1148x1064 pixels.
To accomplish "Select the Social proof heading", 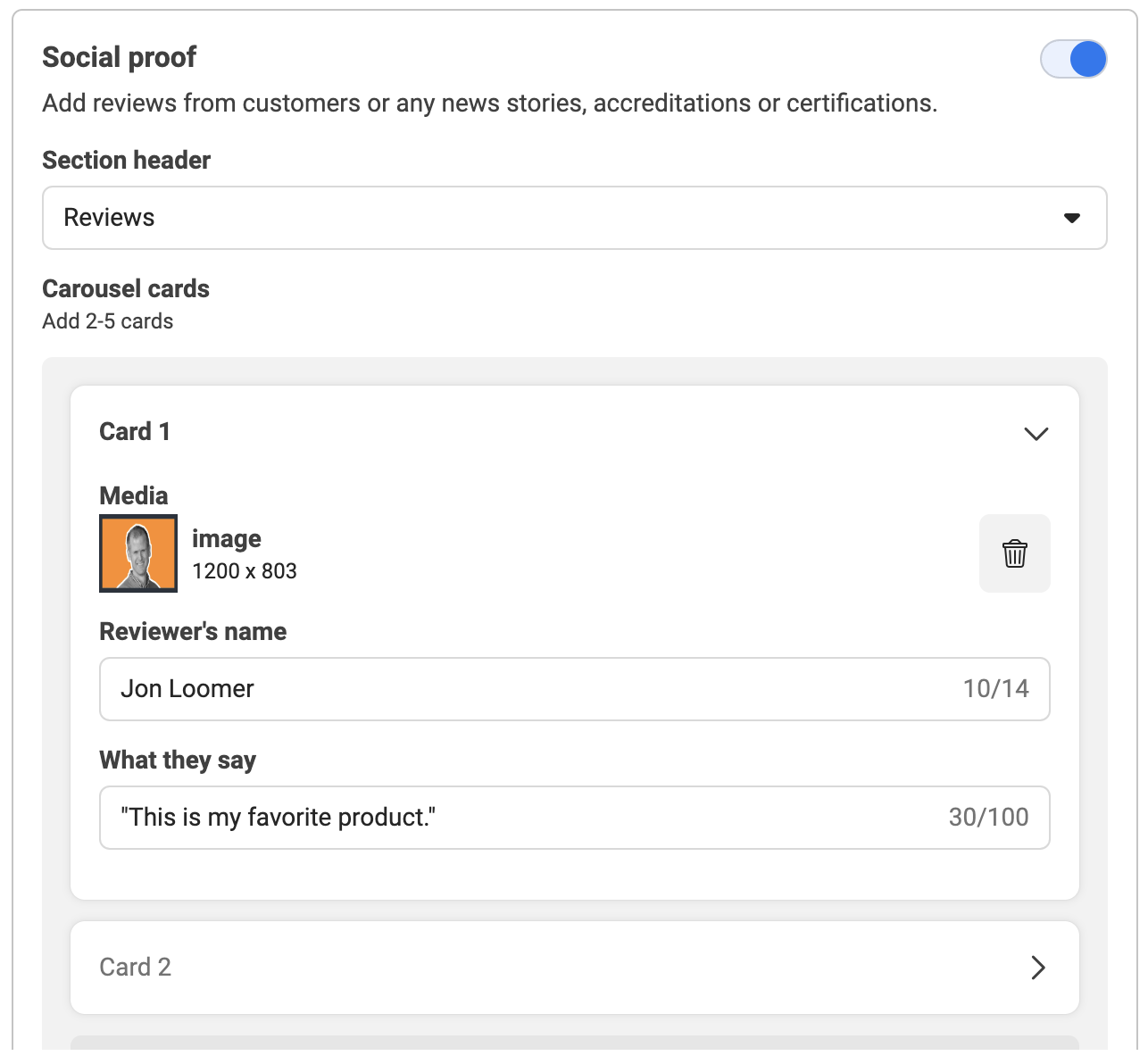I will [120, 57].
